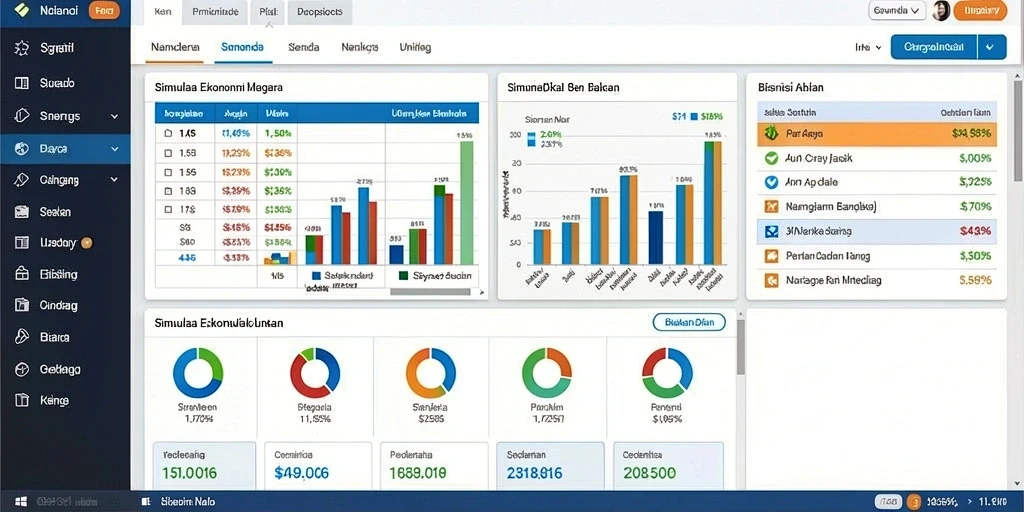Click the Kenga sidebar icon
This screenshot has height=512, width=1024.
point(22,400)
